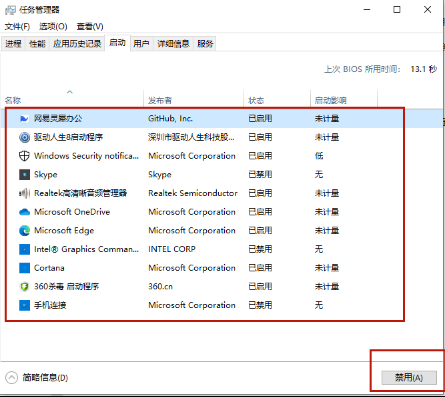
Task: Open the 选项(O) menu
Action: coord(53,26)
